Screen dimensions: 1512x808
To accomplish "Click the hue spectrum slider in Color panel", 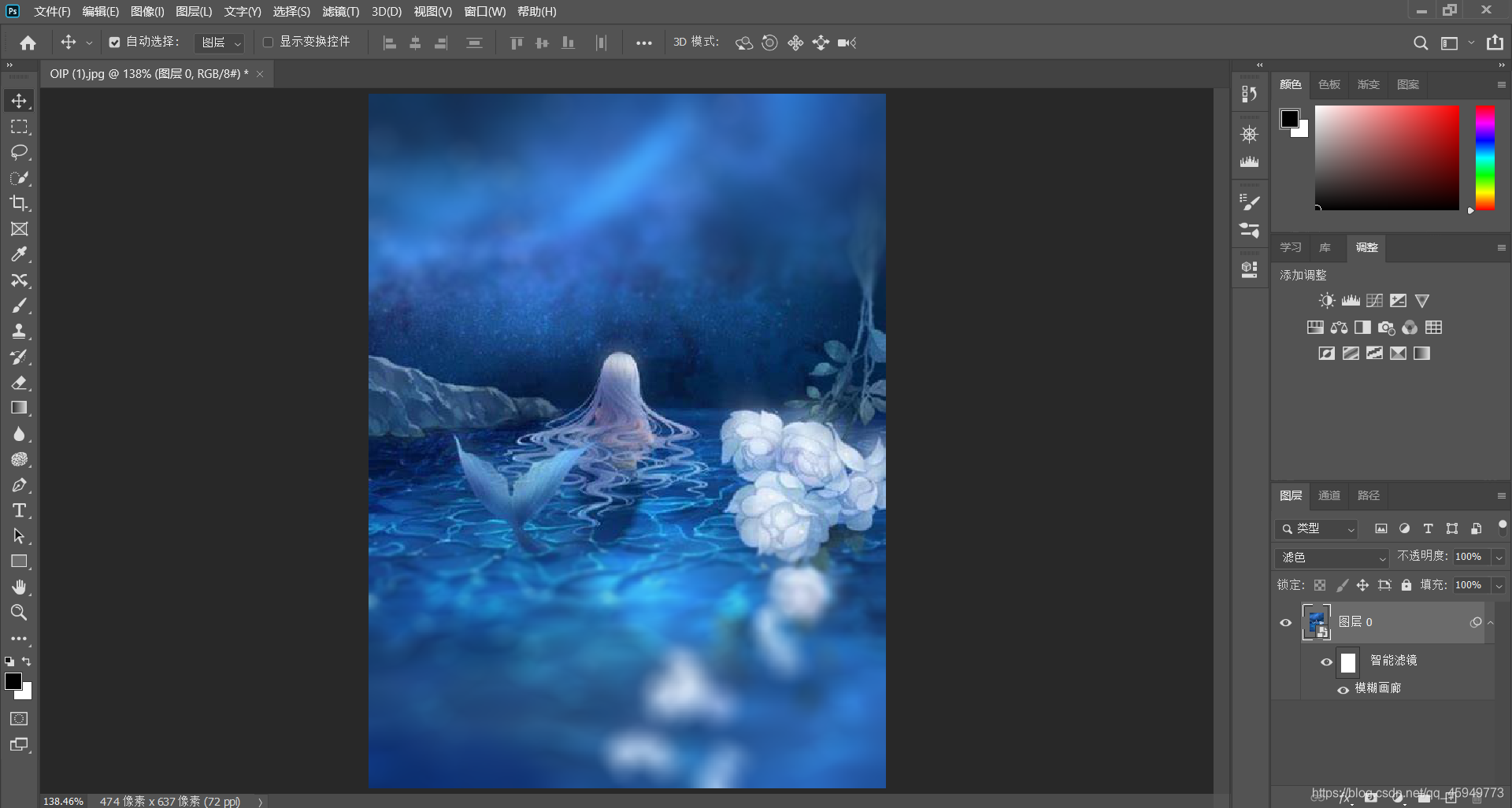I will coord(1484,158).
